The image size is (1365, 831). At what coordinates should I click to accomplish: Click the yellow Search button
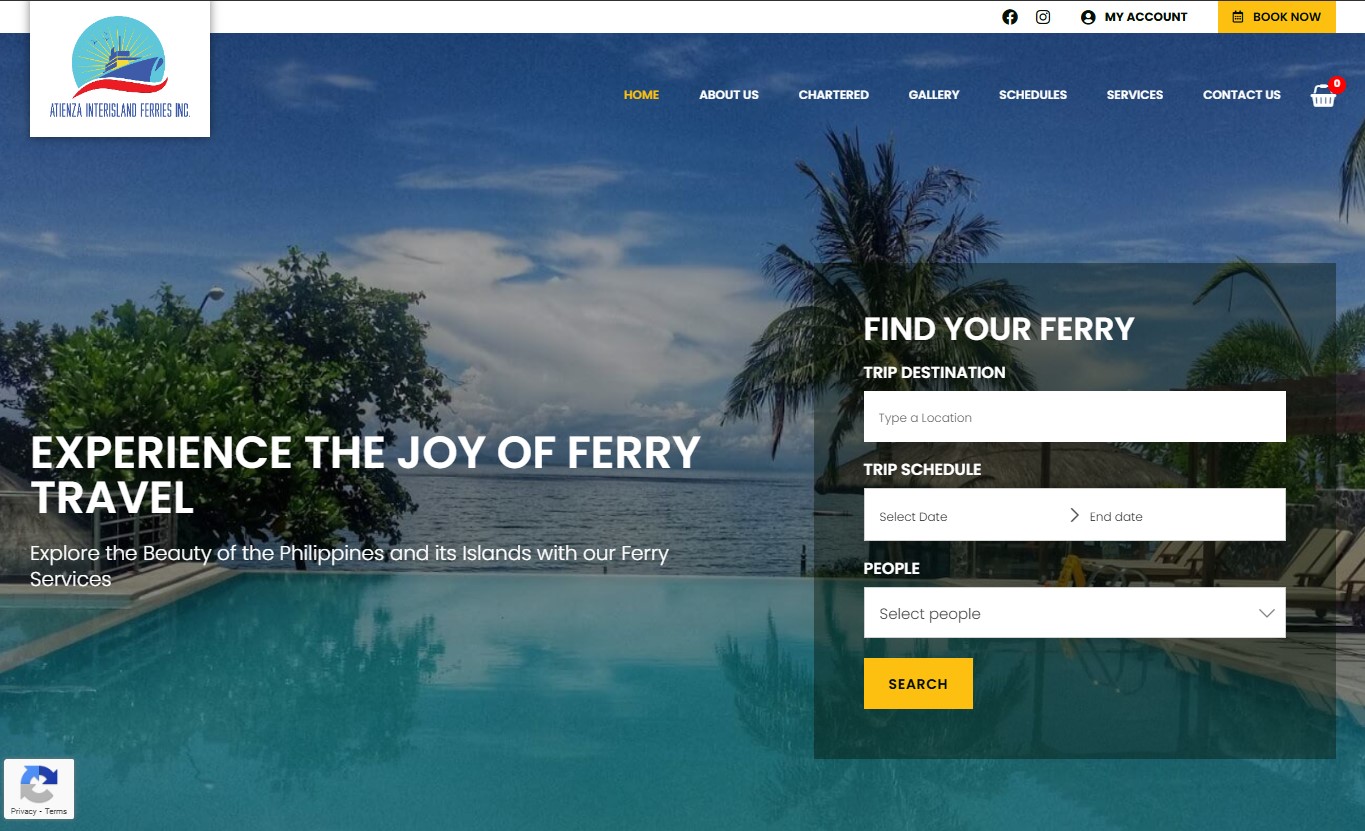(x=918, y=684)
